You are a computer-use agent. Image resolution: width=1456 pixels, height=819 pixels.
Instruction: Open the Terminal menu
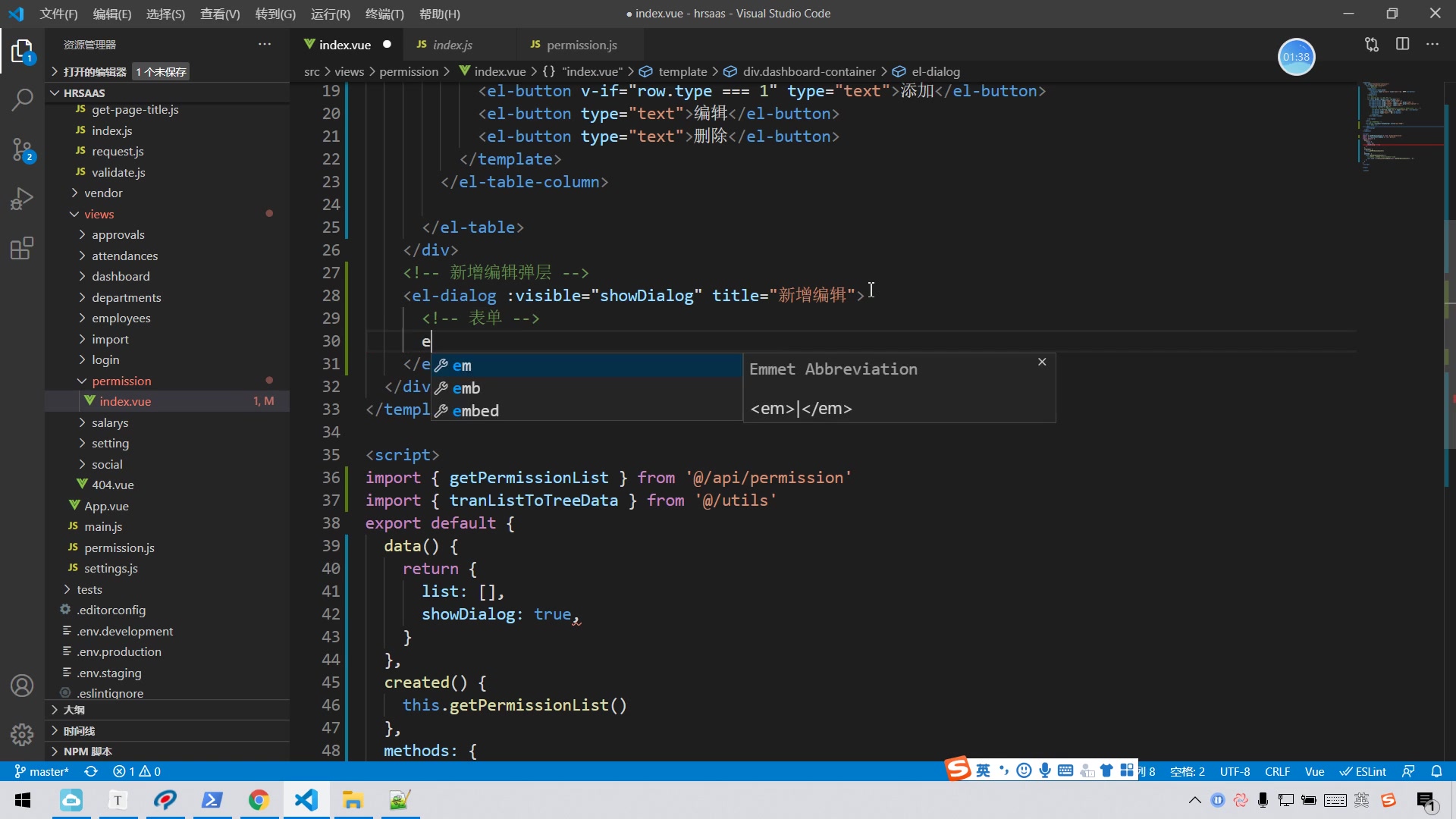click(x=384, y=14)
